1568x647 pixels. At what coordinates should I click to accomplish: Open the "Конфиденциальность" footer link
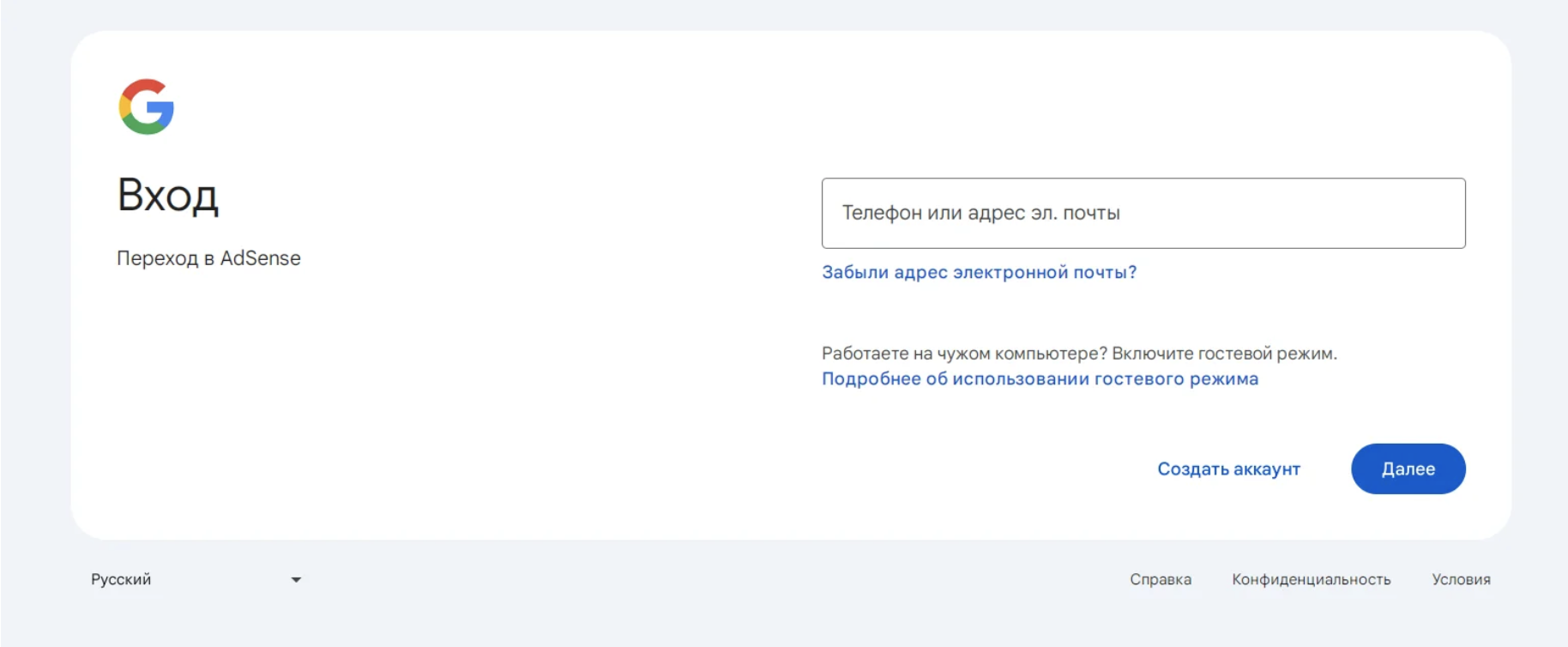(1311, 579)
